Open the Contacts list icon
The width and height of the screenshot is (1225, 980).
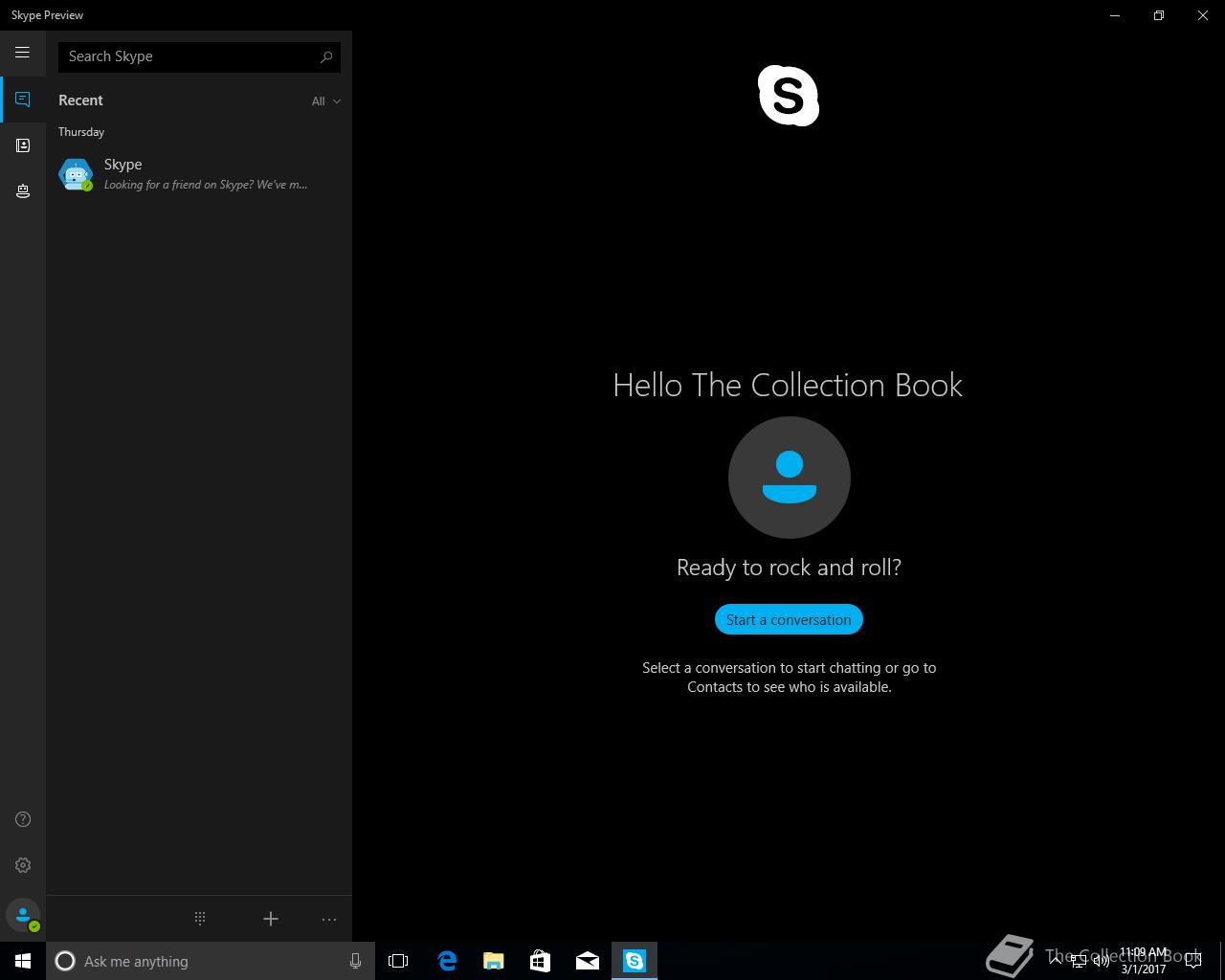(23, 145)
